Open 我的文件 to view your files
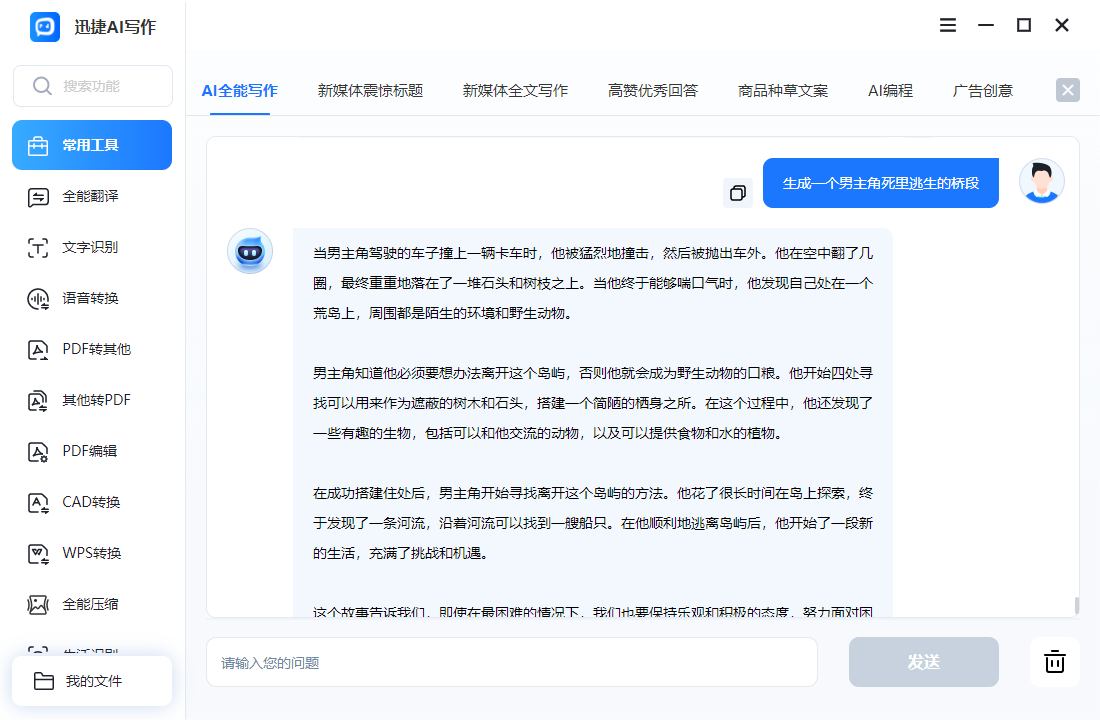This screenshot has width=1100, height=720. (92, 680)
